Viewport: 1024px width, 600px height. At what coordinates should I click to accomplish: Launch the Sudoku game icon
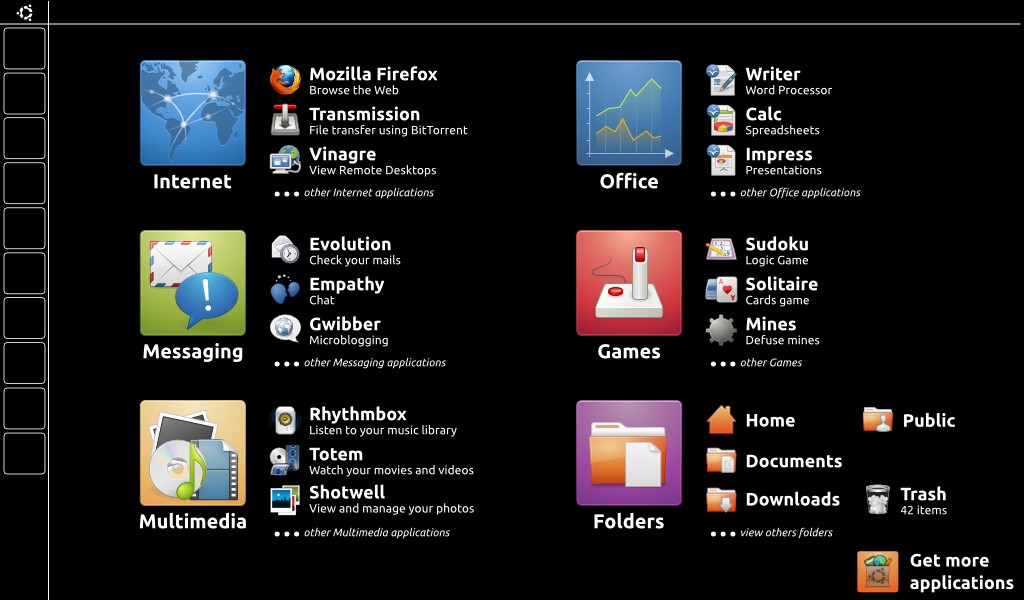(x=721, y=250)
